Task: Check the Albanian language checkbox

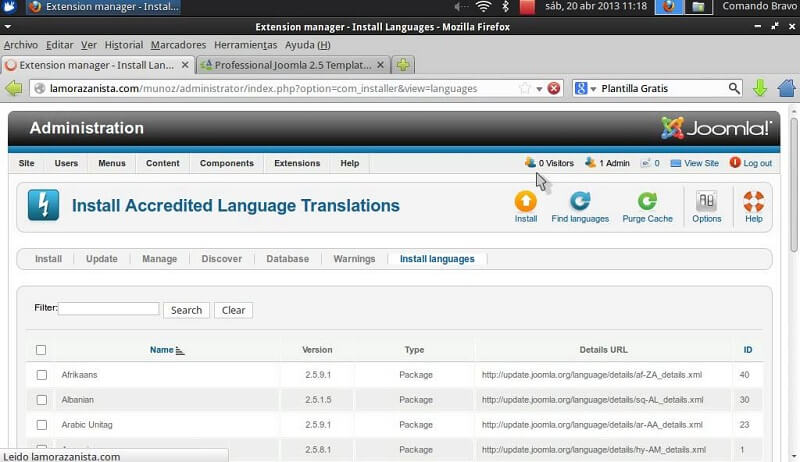Action: (x=42, y=400)
